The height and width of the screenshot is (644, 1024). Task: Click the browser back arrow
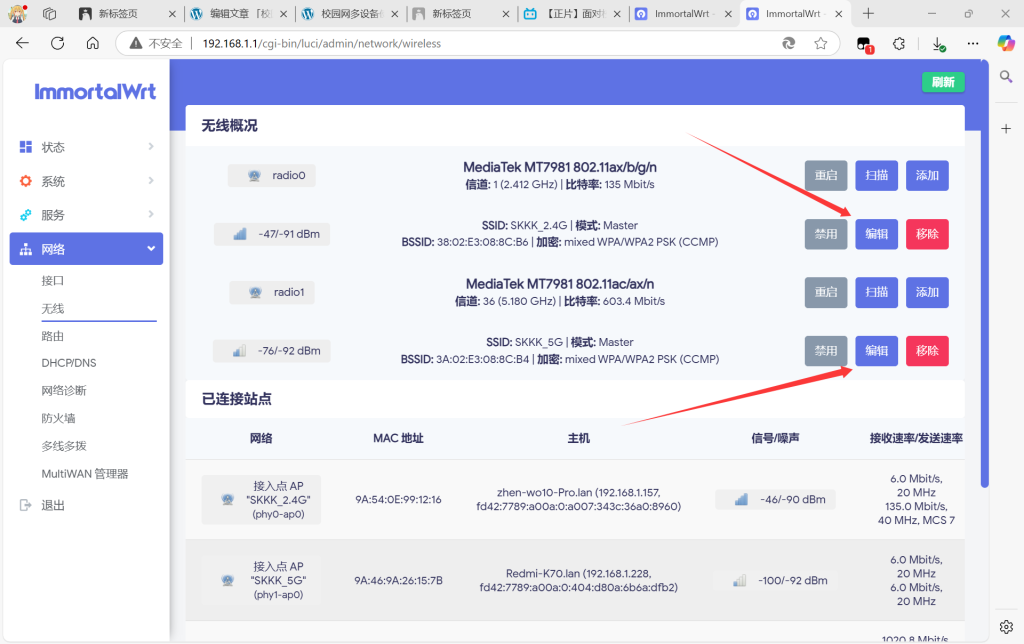[22, 43]
